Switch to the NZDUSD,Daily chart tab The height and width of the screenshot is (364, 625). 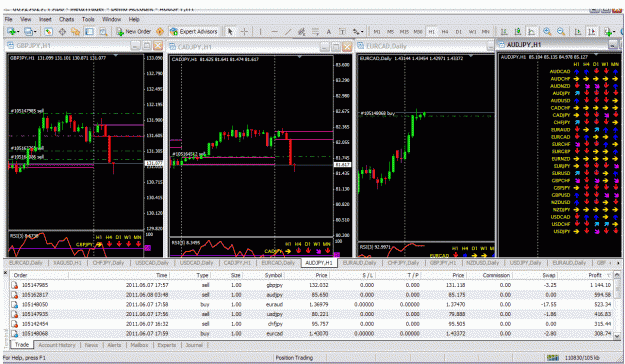pos(483,263)
